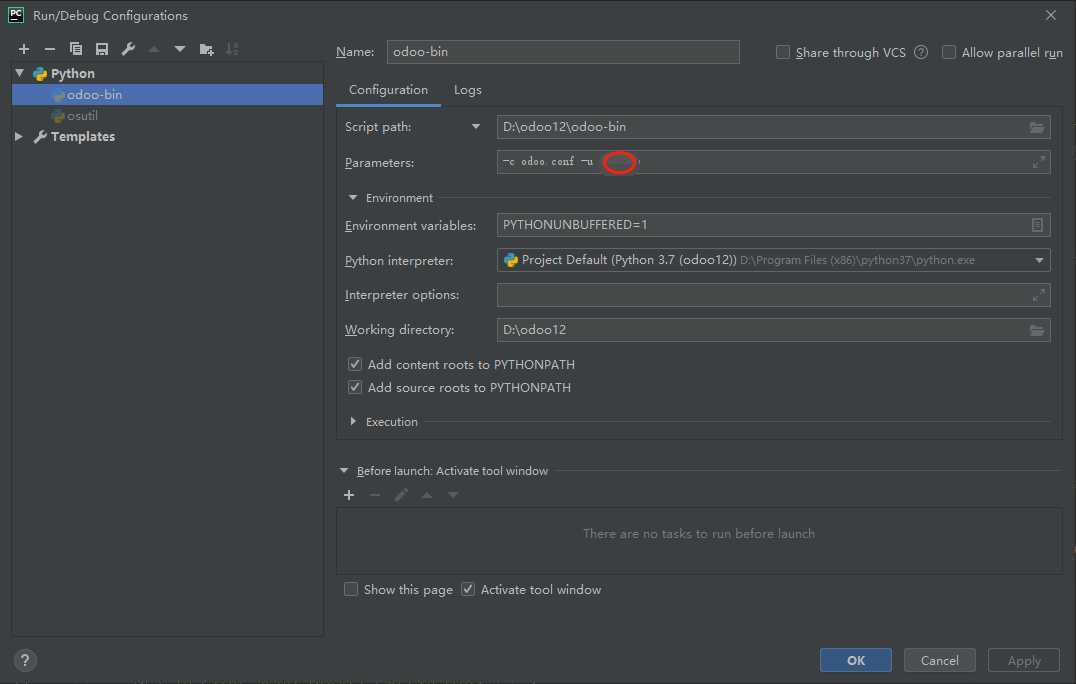Confirm with the OK button
1076x684 pixels.
856,660
